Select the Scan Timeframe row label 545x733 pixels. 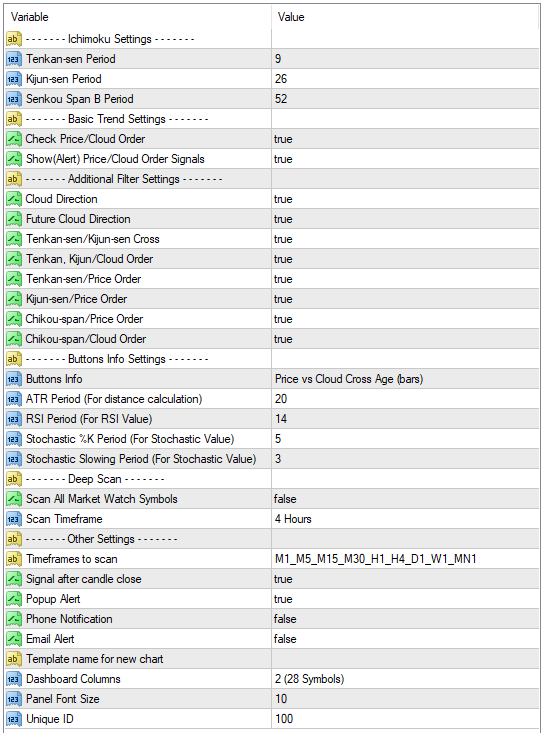coord(64,519)
